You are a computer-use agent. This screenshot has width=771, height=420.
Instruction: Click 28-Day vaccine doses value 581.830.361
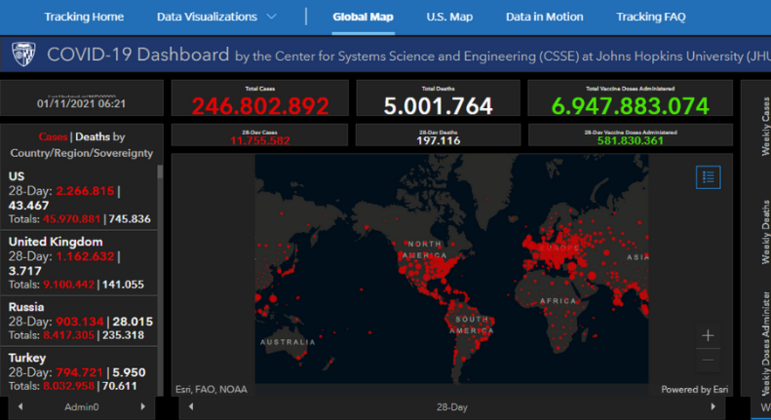coord(630,141)
